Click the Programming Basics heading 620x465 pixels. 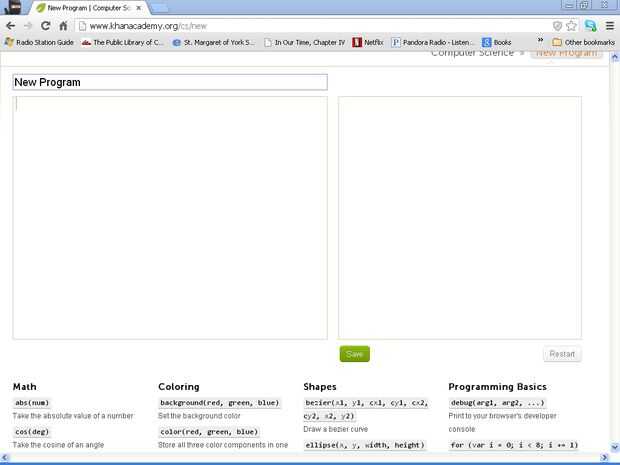(x=497, y=387)
